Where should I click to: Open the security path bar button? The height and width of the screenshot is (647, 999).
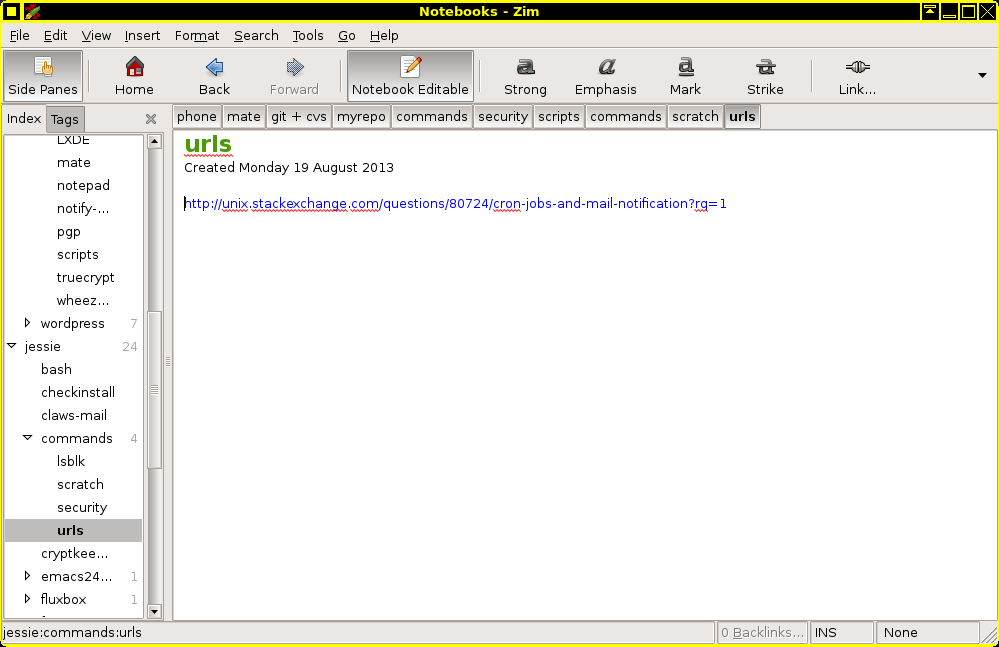503,117
